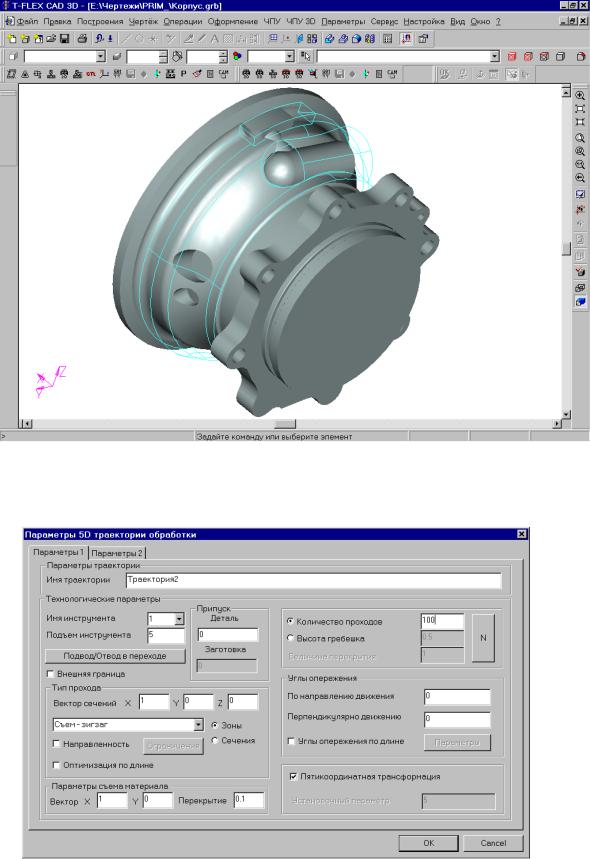Screen dimensions: 590x859
Task: Switch to the Параметры 2 tab
Action: click(x=117, y=553)
